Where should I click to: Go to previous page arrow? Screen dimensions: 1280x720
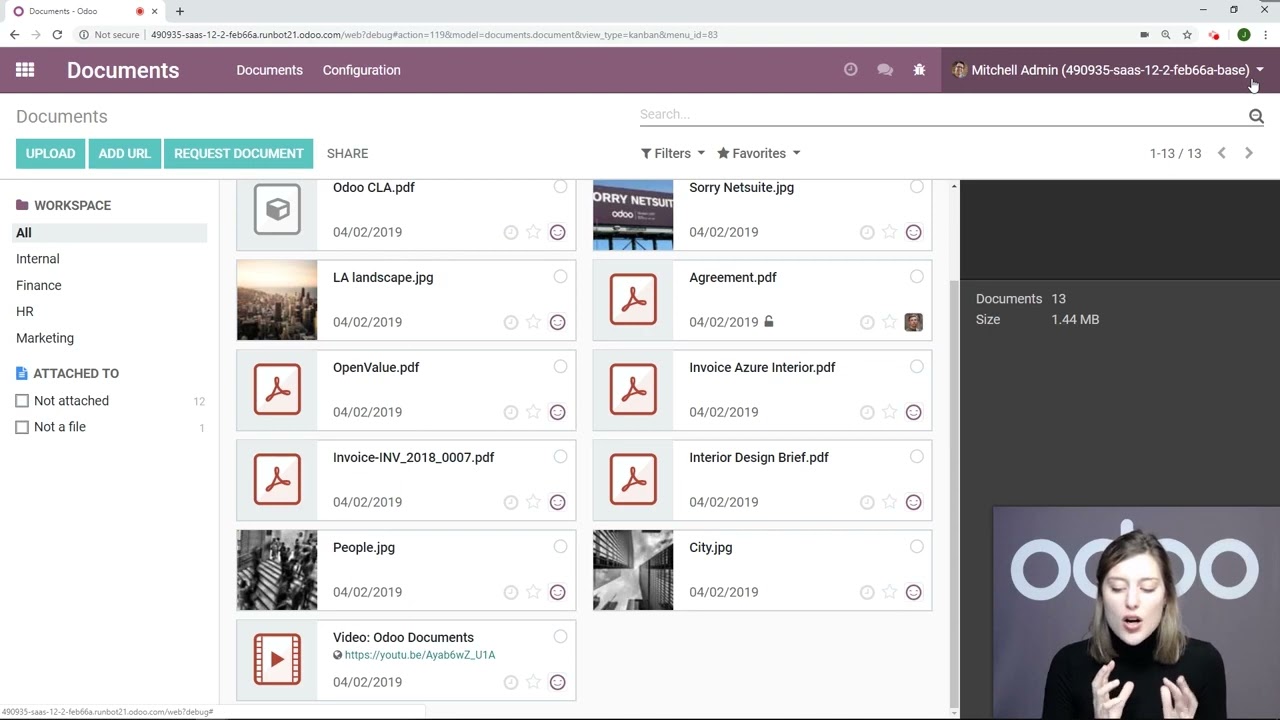1221,153
